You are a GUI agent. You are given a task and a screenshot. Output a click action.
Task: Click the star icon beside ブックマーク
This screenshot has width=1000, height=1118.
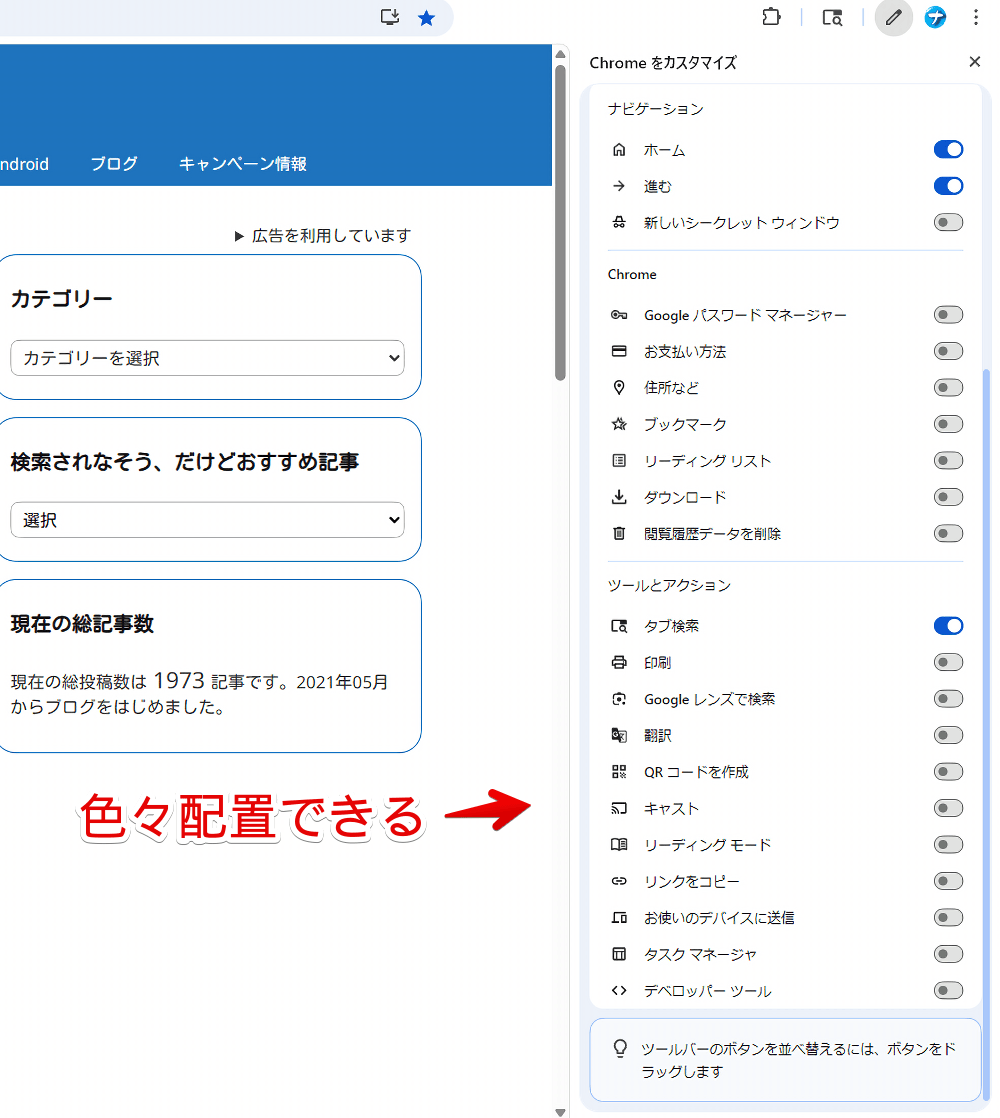coord(619,424)
